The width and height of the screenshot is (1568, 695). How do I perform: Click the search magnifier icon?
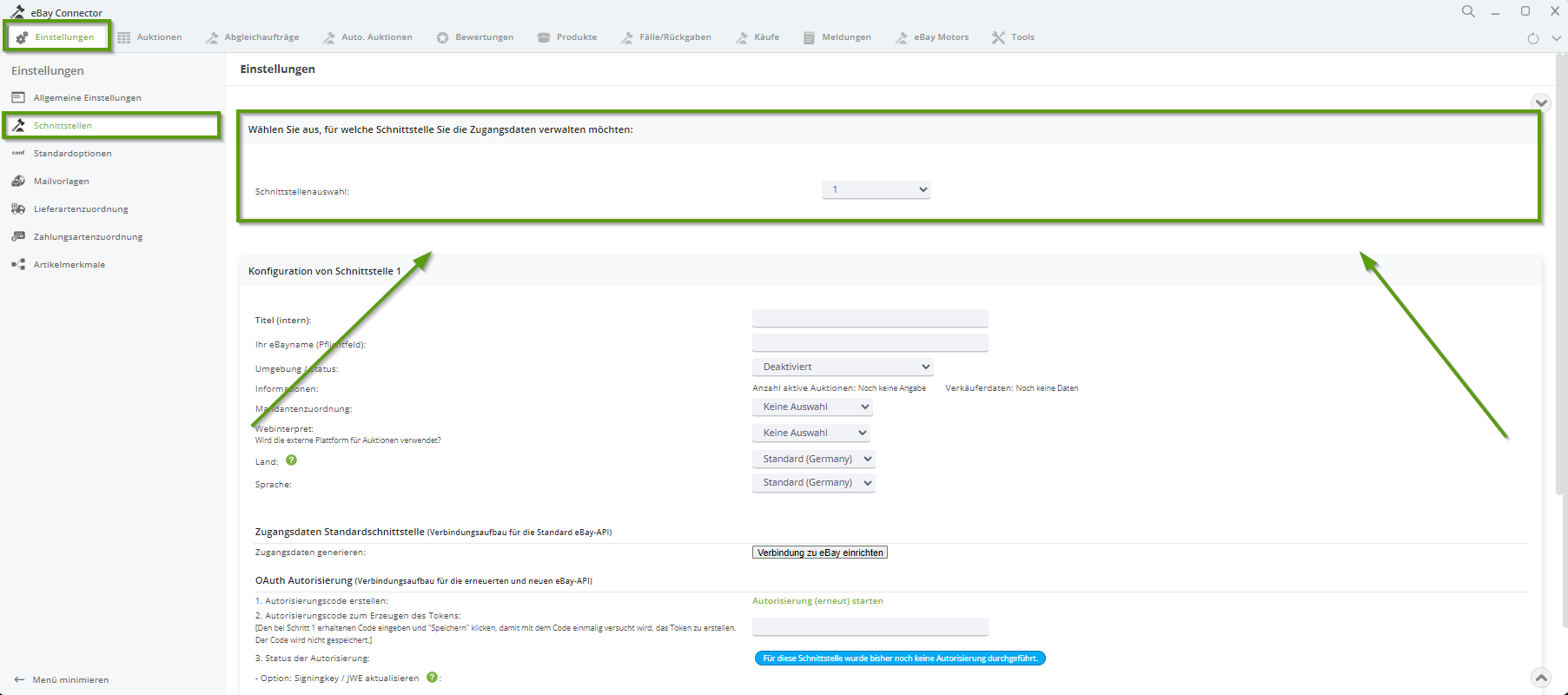tap(1468, 11)
